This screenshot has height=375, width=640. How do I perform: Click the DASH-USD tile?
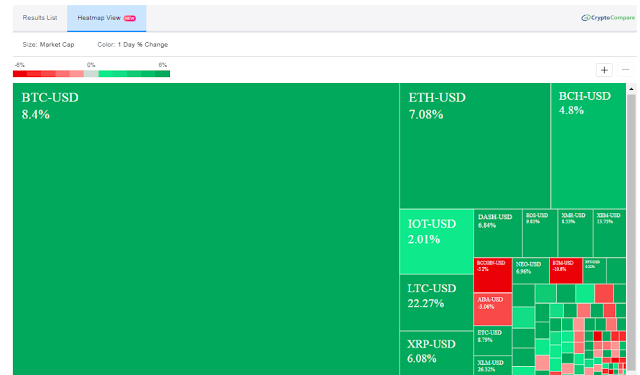pyautogui.click(x=498, y=233)
